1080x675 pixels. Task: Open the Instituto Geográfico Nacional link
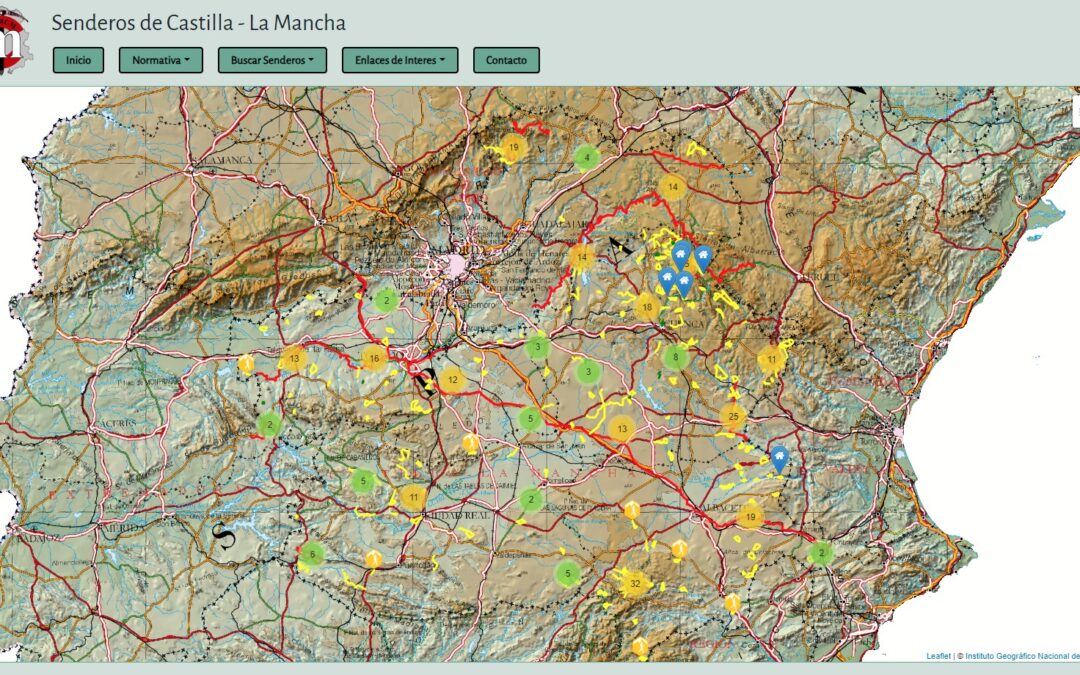point(1020,656)
